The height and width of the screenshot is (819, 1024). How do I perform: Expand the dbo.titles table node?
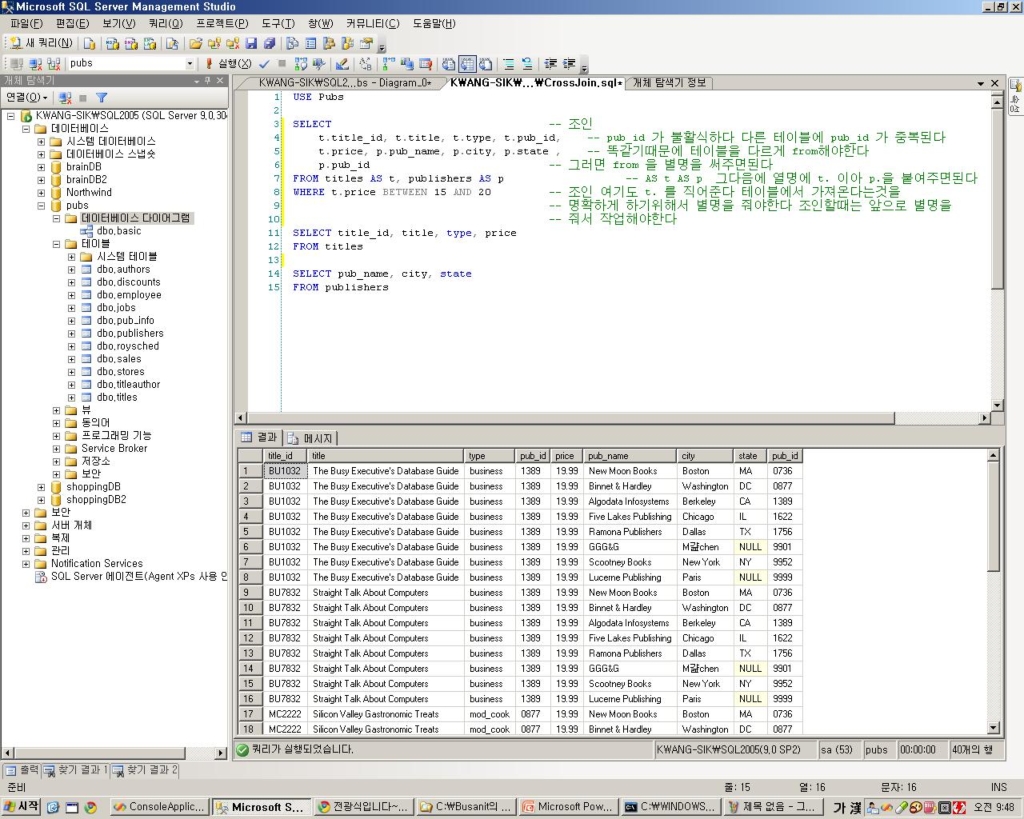click(x=72, y=397)
